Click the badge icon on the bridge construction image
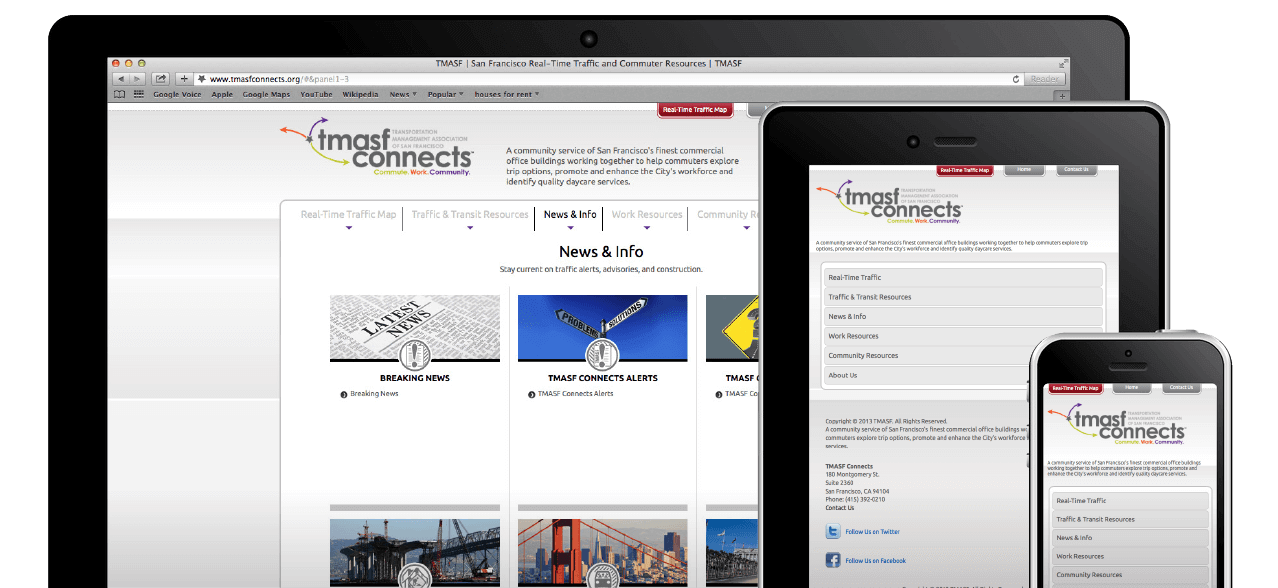Image resolution: width=1278 pixels, height=588 pixels. pos(414,575)
